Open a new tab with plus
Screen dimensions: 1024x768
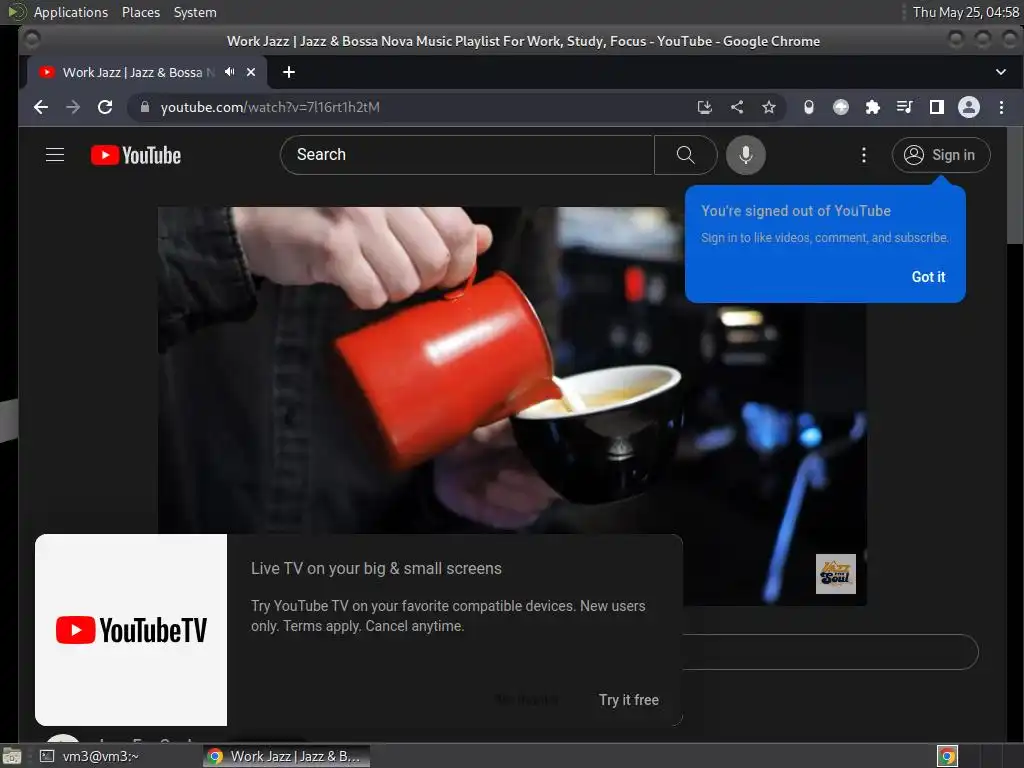click(289, 72)
